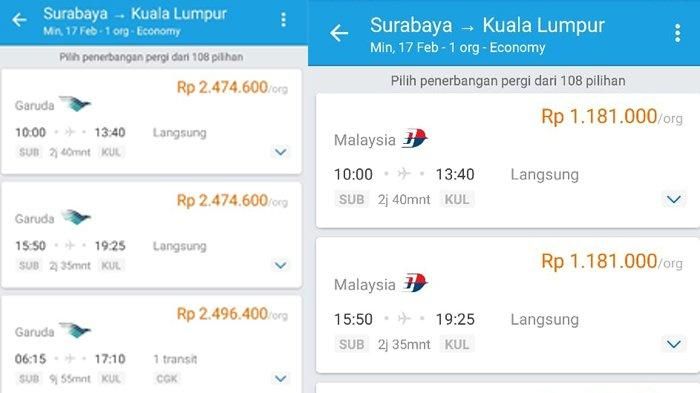This screenshot has width=700, height=393.
Task: Expand details of Malaysia 15:50 flight
Action: 674,344
